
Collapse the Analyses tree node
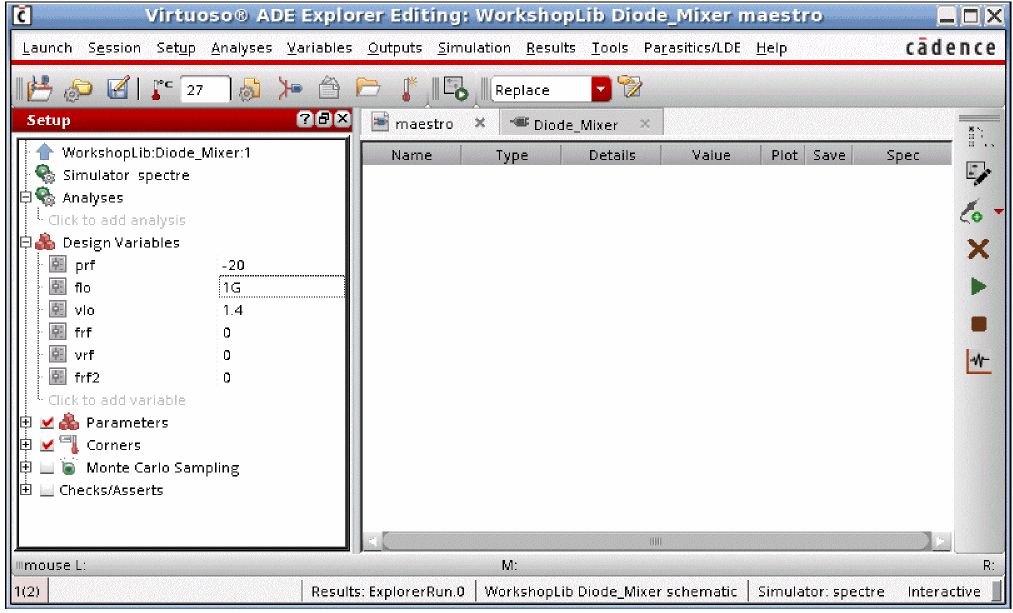click(26, 197)
